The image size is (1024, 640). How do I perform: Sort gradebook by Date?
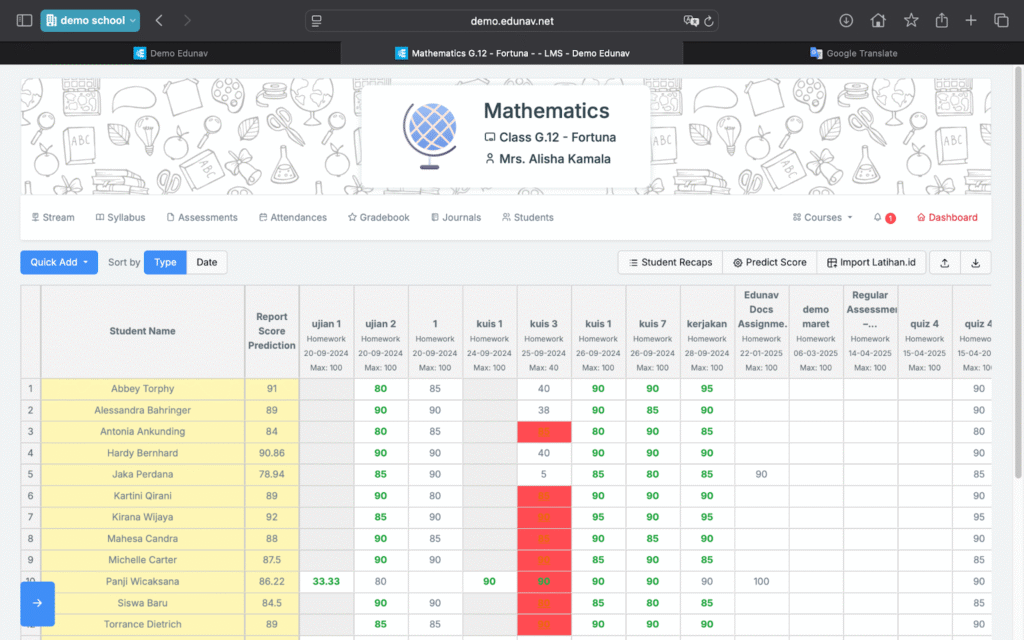pyautogui.click(x=207, y=262)
